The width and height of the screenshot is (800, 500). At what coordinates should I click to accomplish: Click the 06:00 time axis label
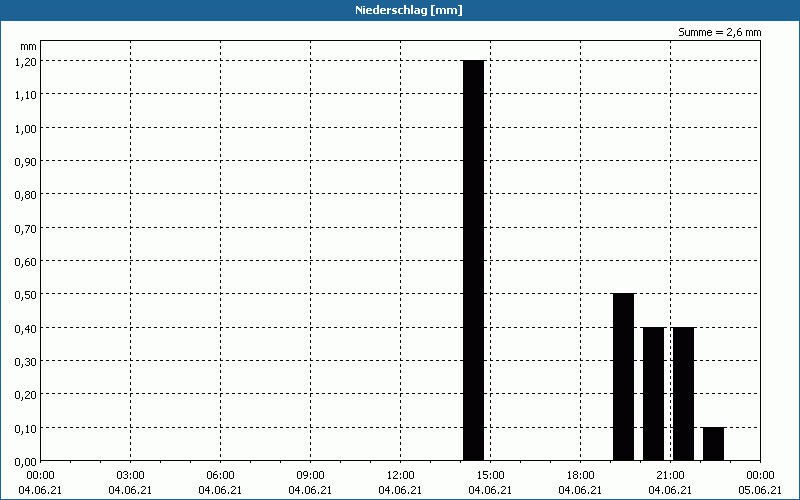pos(220,476)
